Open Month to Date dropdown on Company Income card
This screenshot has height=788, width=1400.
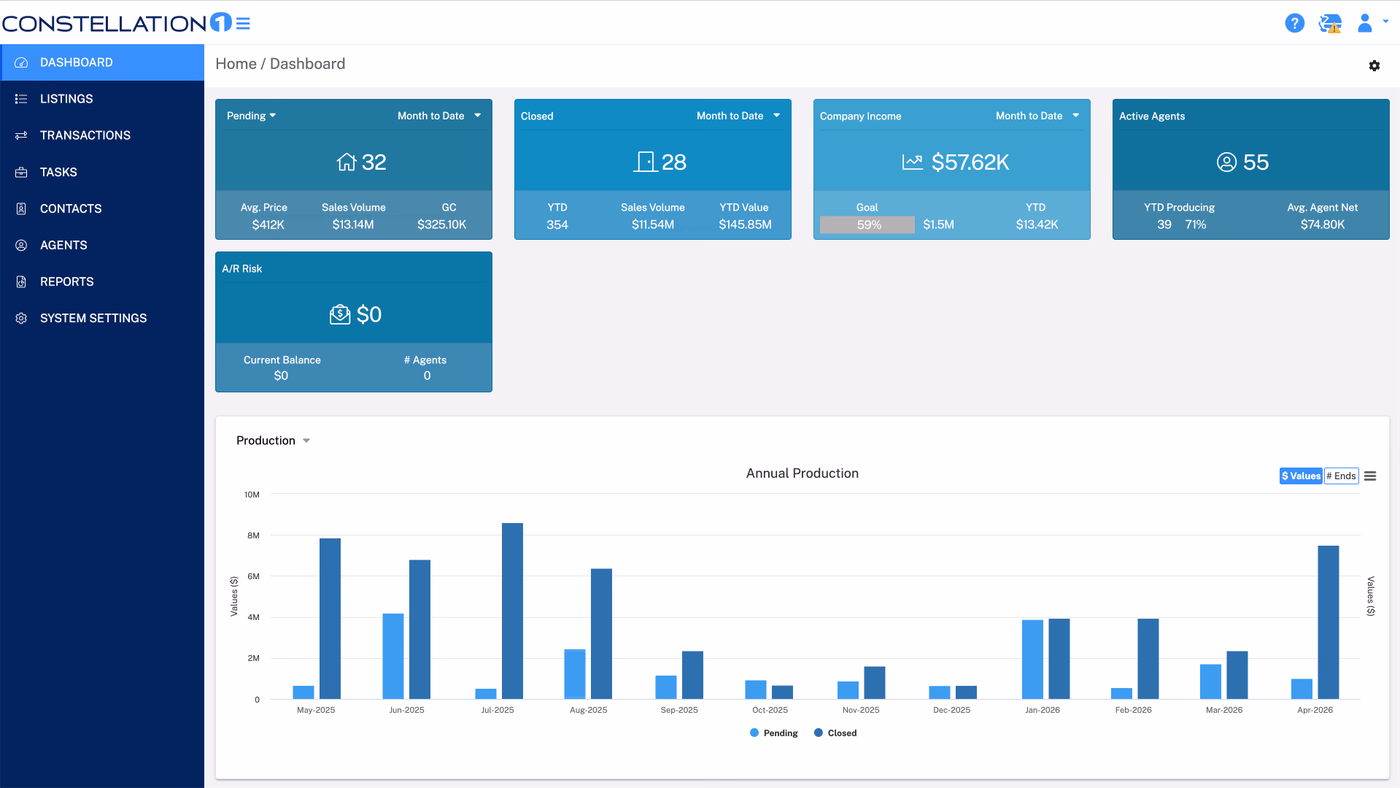pos(1037,116)
